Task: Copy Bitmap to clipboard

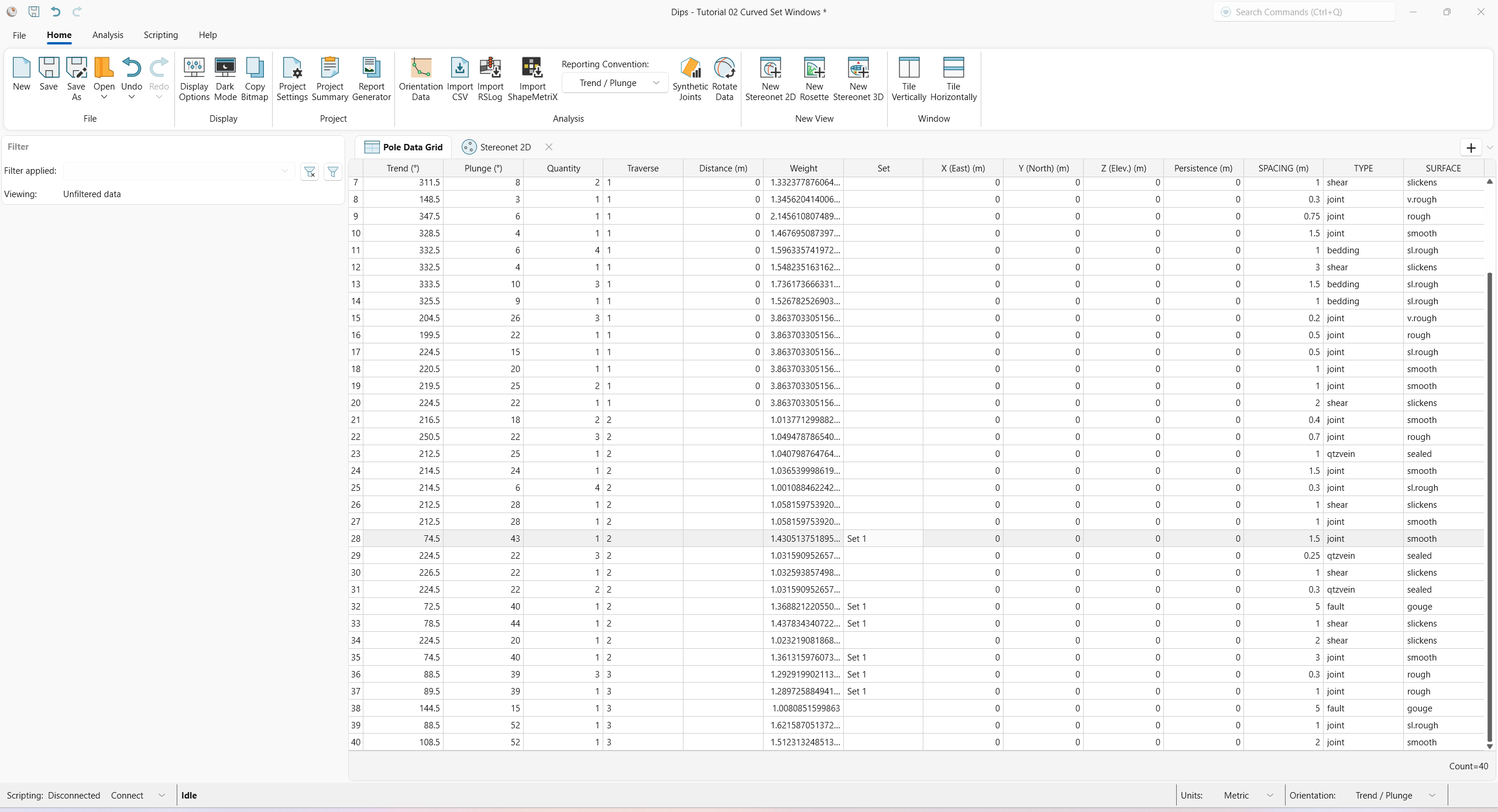Action: click(255, 80)
